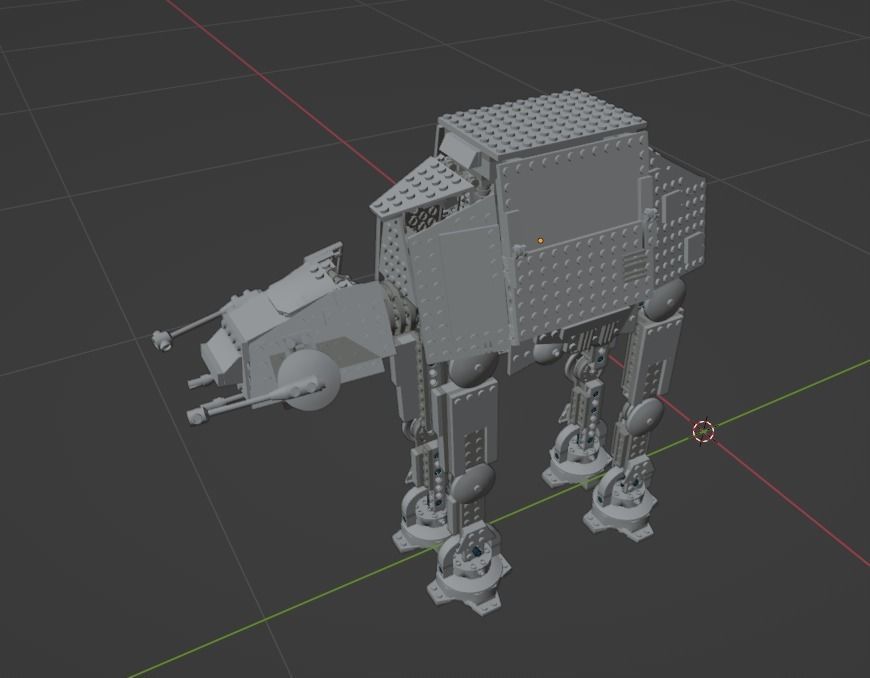Image resolution: width=870 pixels, height=678 pixels.
Task: Click the circular disc joint near head
Action: click(310, 380)
